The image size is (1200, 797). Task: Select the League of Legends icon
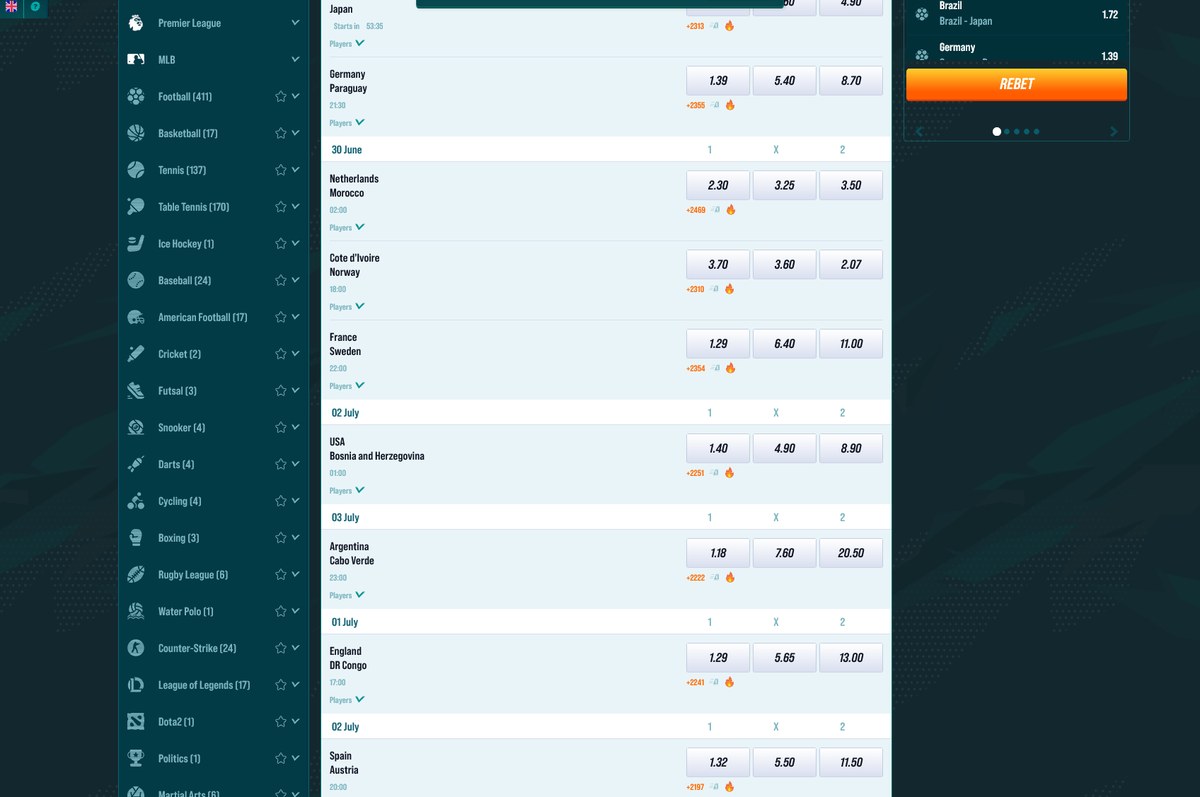136,684
